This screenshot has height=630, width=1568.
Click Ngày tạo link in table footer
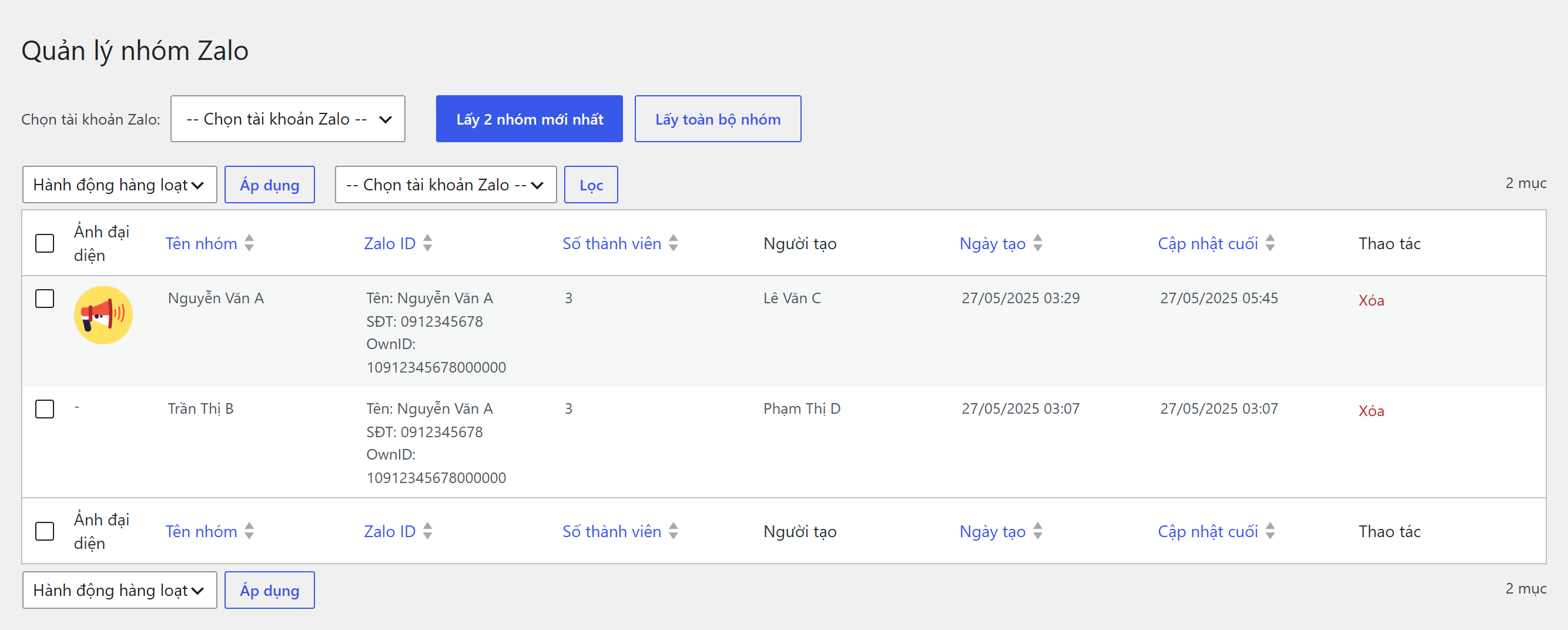point(993,531)
